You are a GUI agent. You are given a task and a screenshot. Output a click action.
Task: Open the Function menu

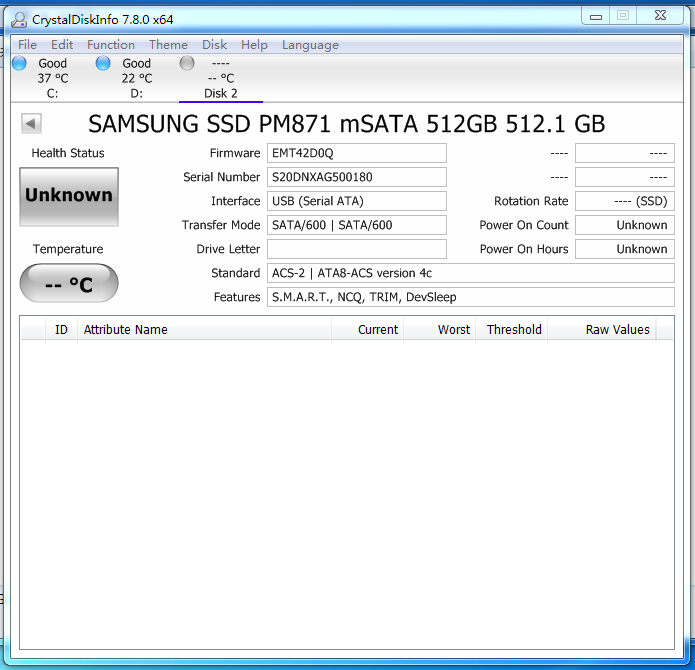tap(111, 45)
